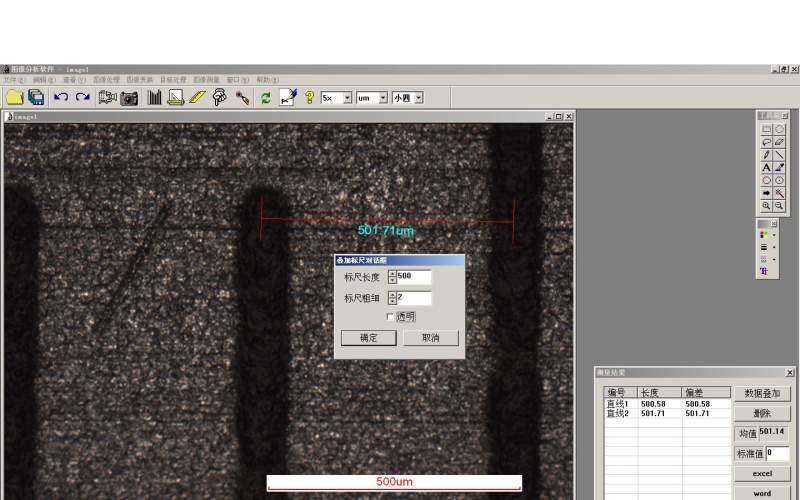Confirm the scale dialog with 确定

[368, 338]
